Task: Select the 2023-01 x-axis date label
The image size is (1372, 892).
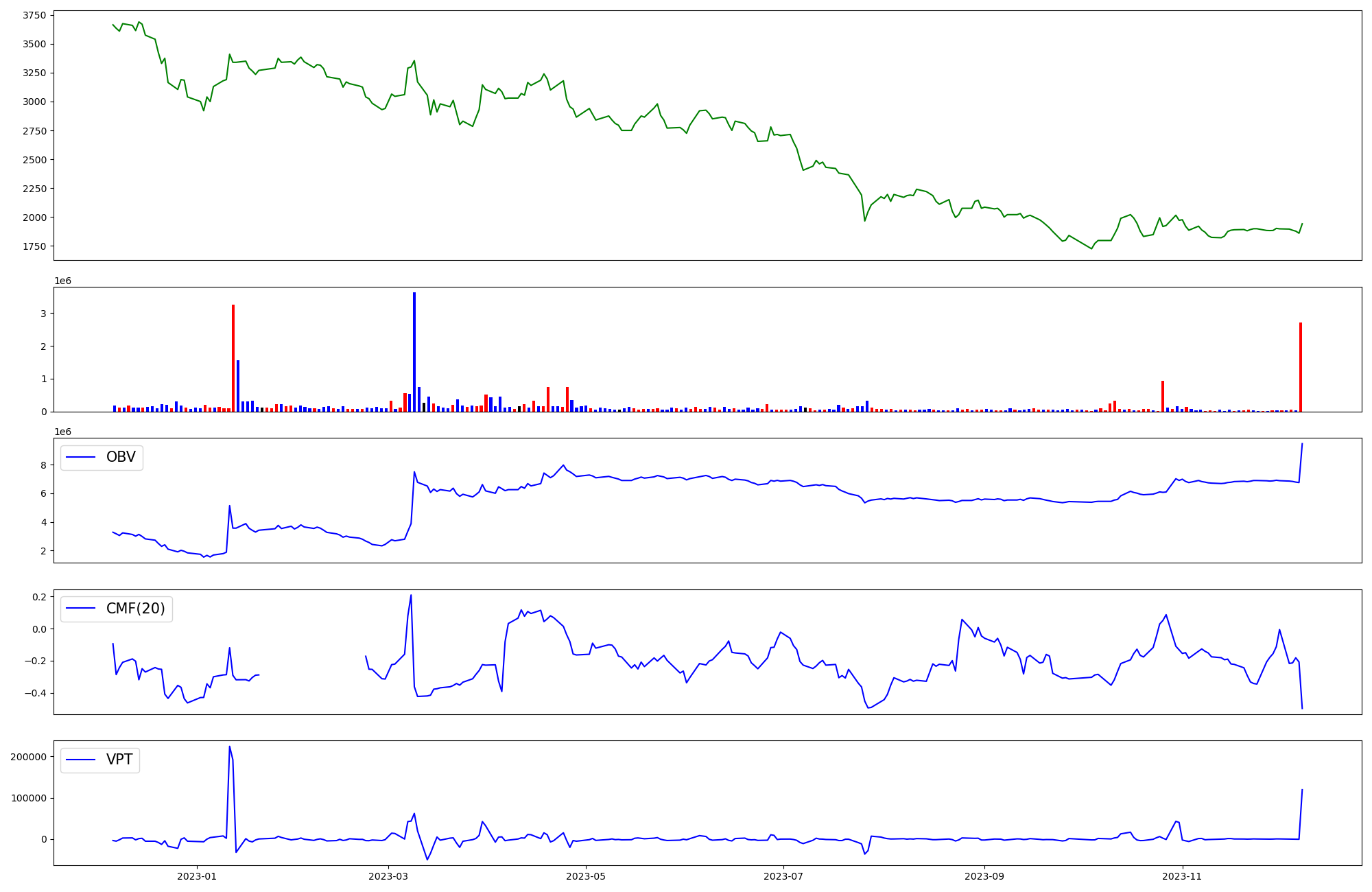Action: click(x=197, y=876)
